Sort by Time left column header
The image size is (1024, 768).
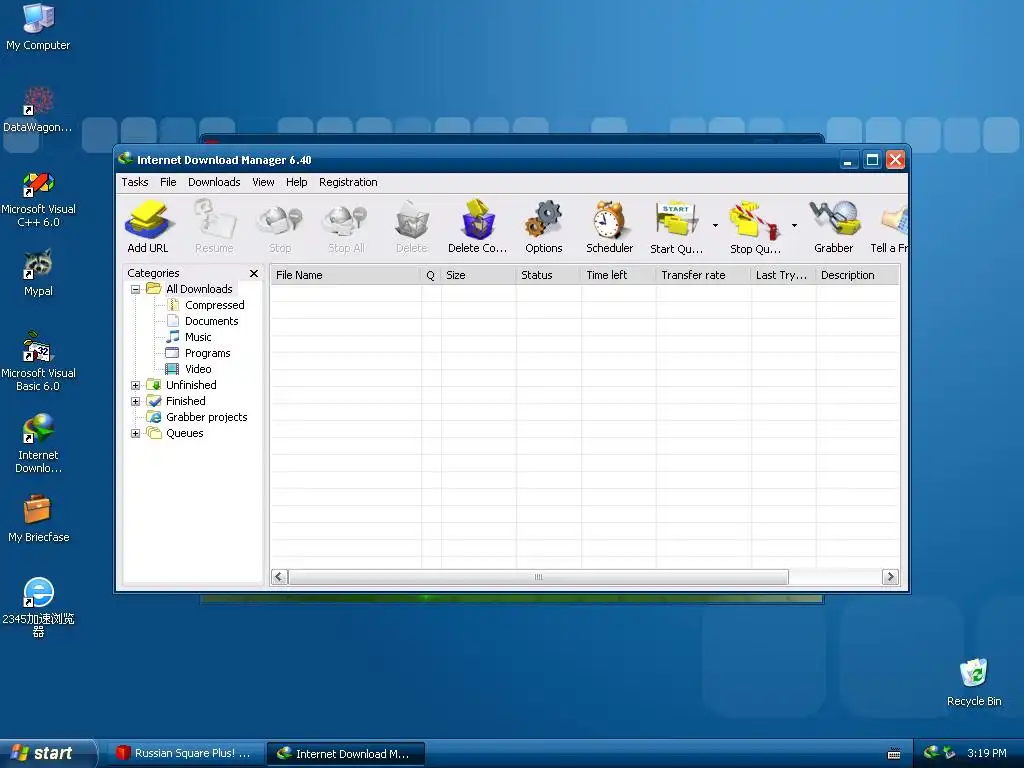[x=618, y=275]
